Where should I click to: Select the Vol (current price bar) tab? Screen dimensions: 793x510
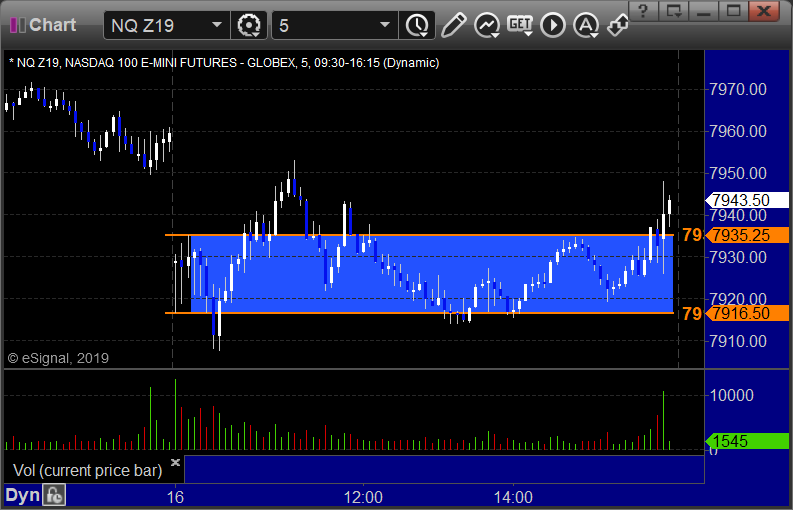[x=87, y=471]
